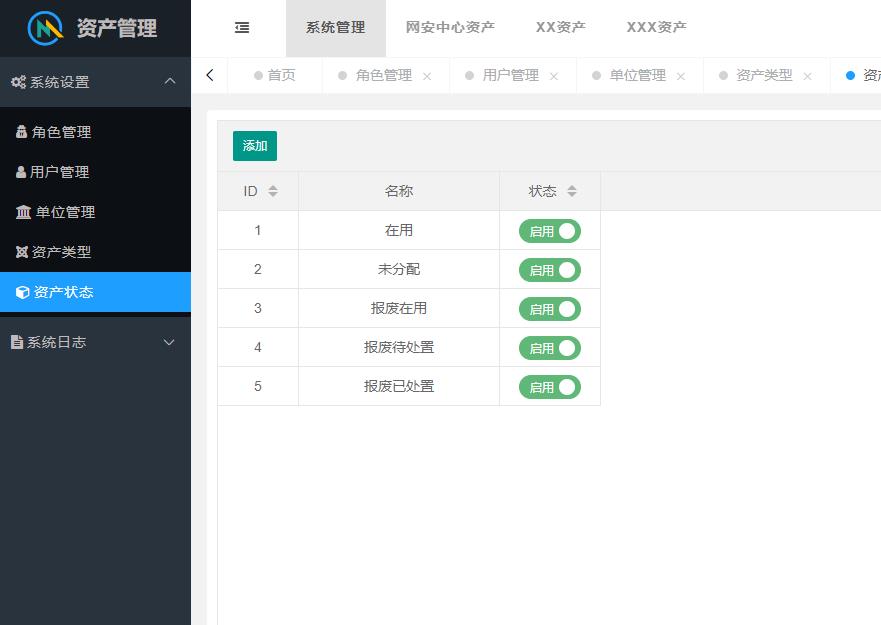Switch off the 报废已处置 status
Screen dimensions: 881x625
[549, 387]
